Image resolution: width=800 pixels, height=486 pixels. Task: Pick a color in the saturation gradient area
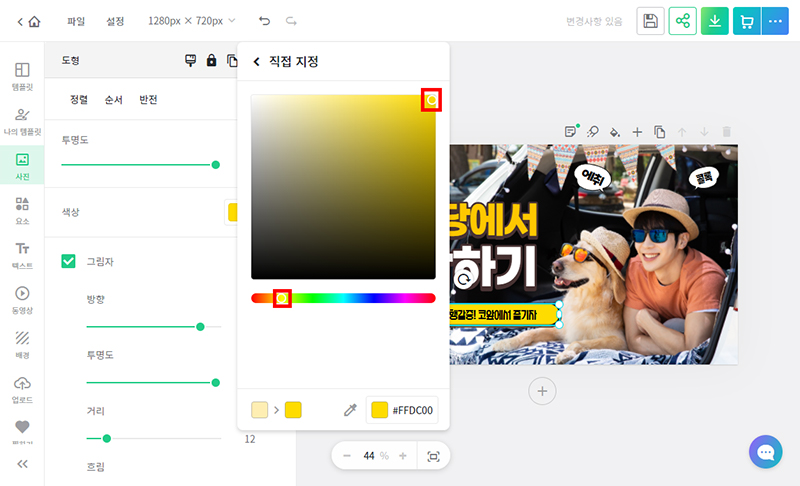pos(343,187)
